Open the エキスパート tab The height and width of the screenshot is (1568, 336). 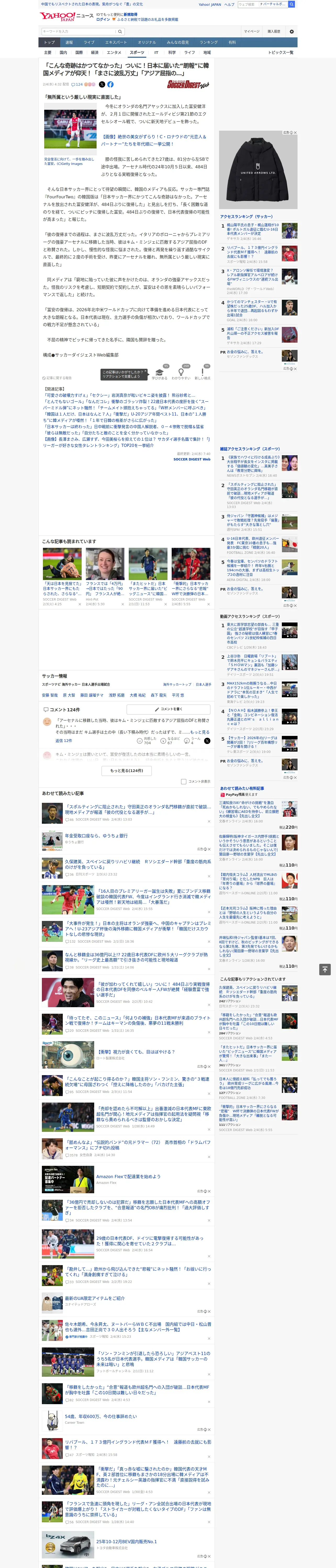tap(116, 43)
